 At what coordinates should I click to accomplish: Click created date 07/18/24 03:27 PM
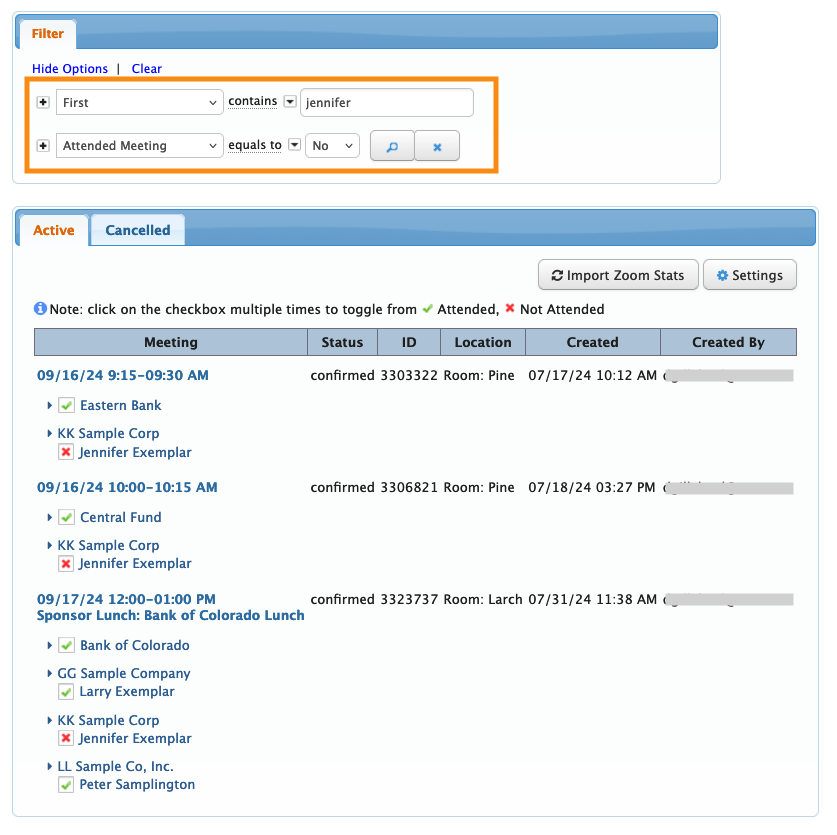tap(592, 487)
